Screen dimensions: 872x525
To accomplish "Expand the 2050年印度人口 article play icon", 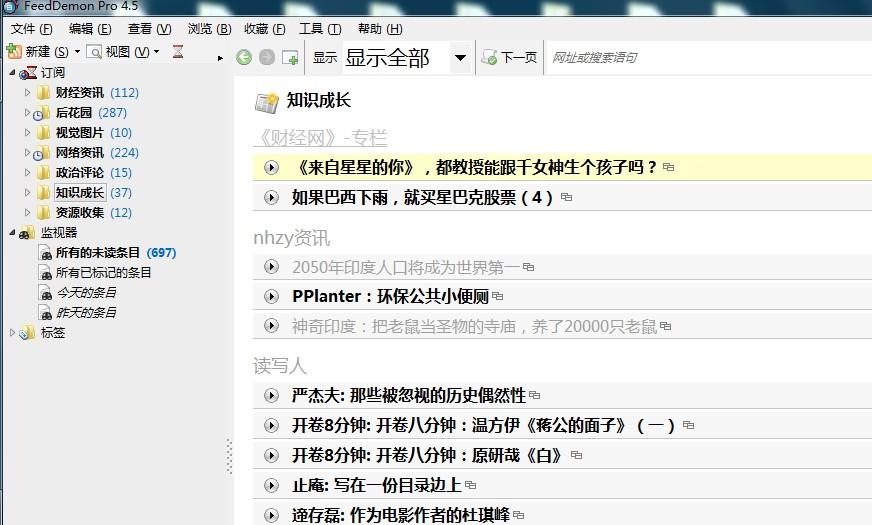I will 271,267.
